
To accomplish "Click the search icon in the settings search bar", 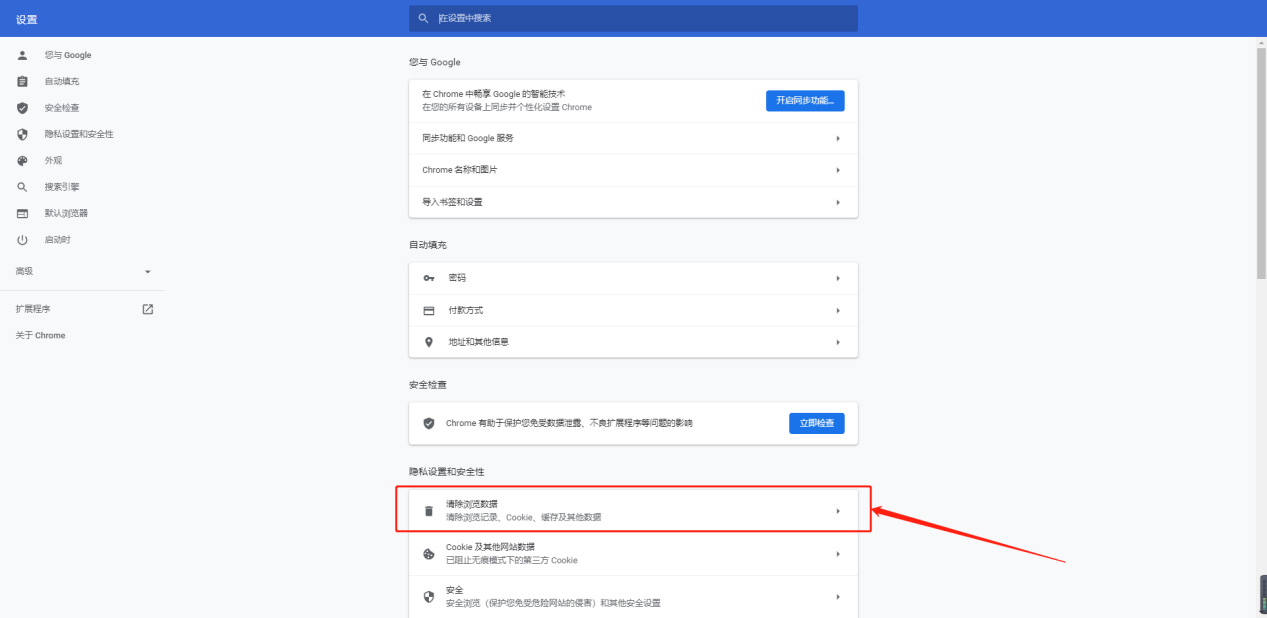I will (424, 18).
